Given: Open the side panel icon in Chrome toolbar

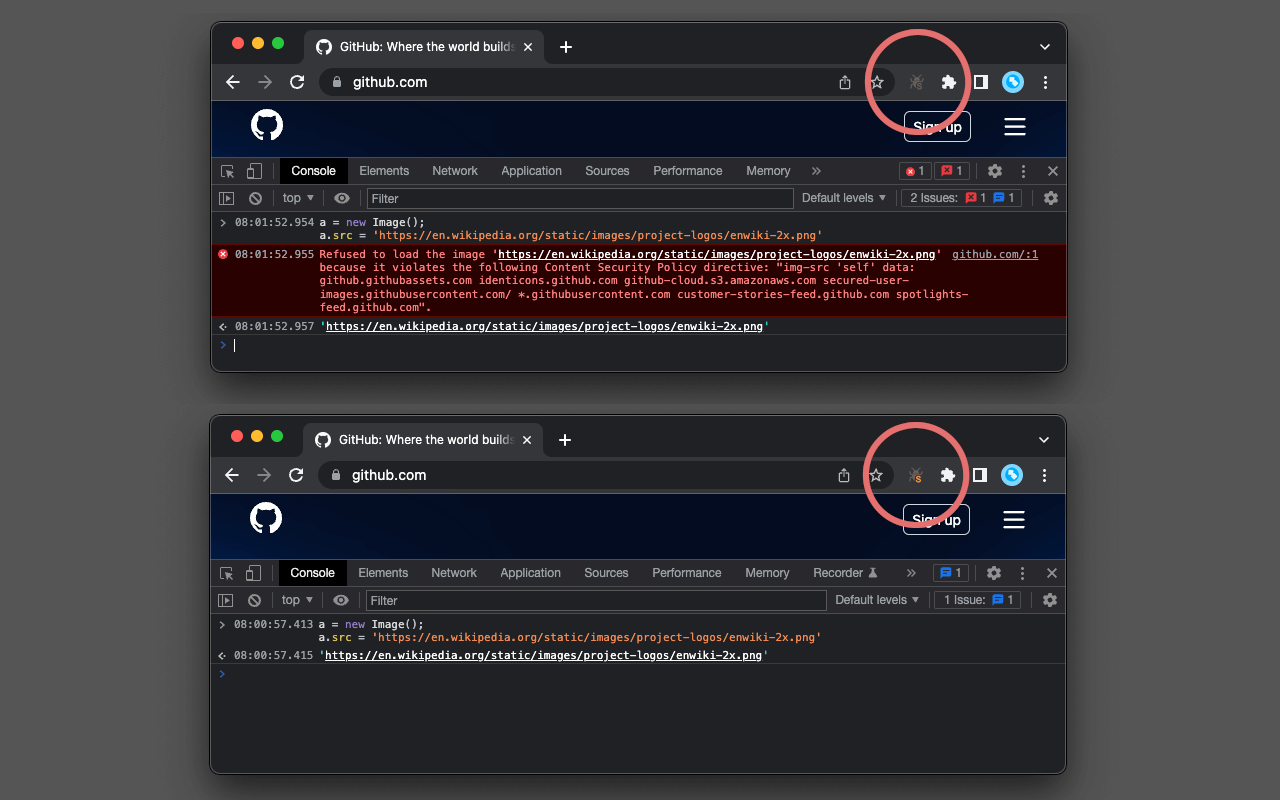Looking at the screenshot, I should (979, 82).
